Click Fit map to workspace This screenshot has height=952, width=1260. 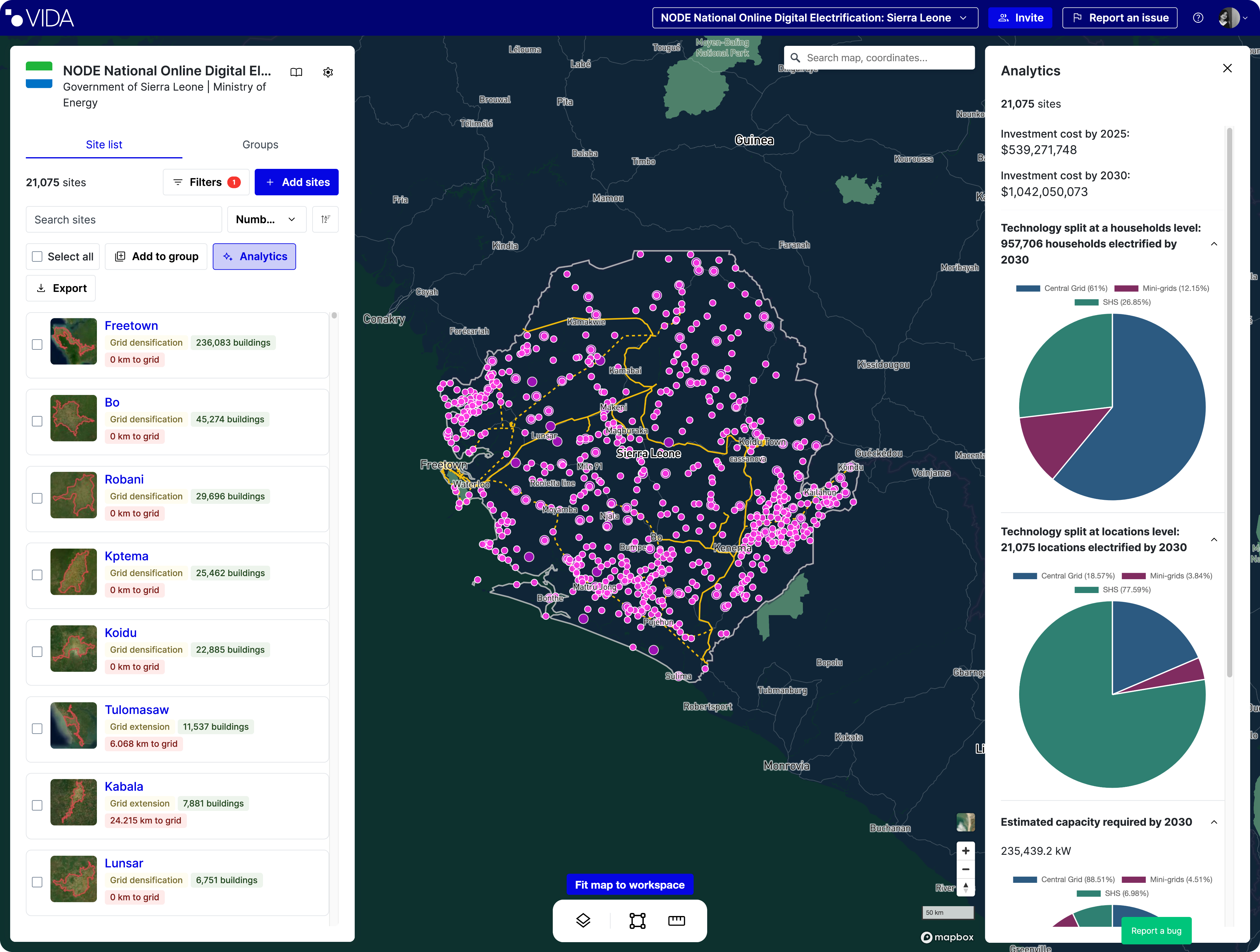click(629, 884)
